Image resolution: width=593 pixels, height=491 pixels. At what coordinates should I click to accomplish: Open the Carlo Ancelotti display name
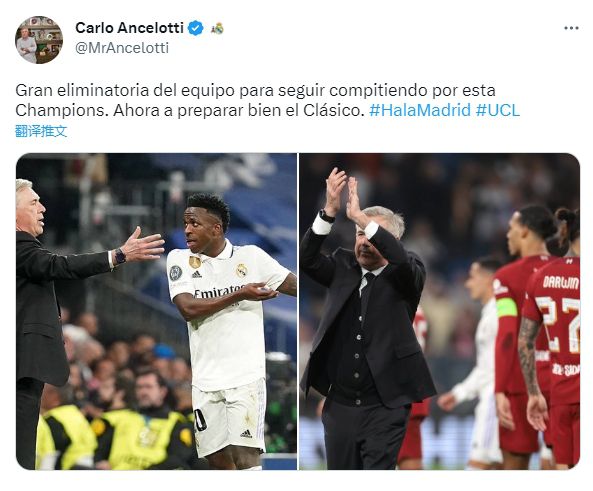pyautogui.click(x=129, y=28)
